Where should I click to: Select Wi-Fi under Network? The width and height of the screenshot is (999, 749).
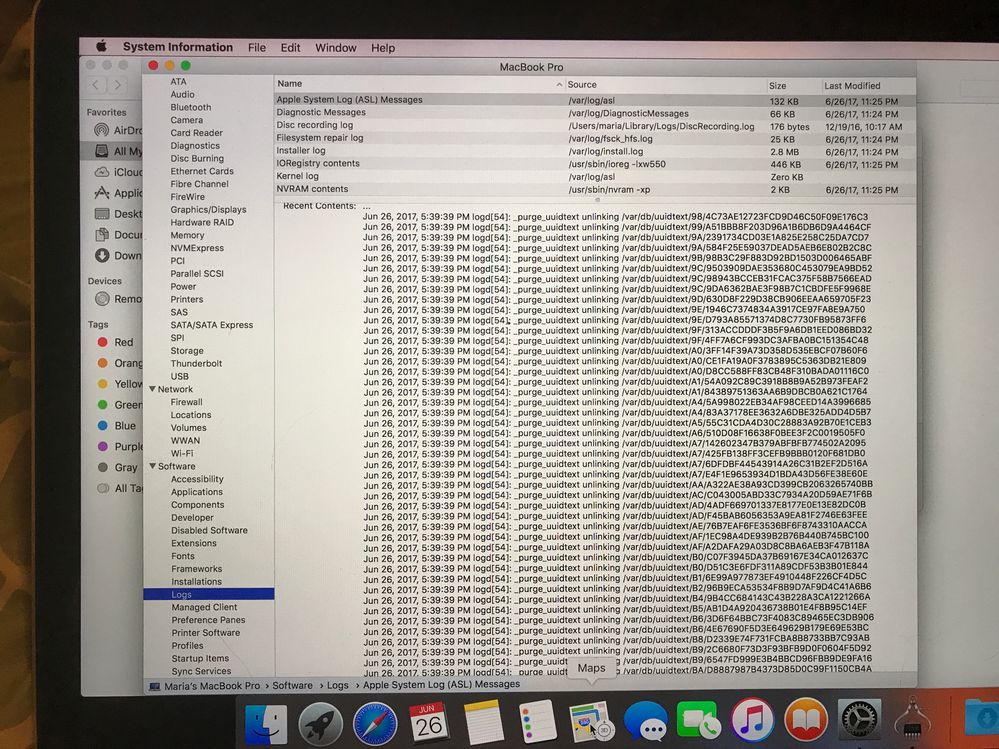(182, 453)
